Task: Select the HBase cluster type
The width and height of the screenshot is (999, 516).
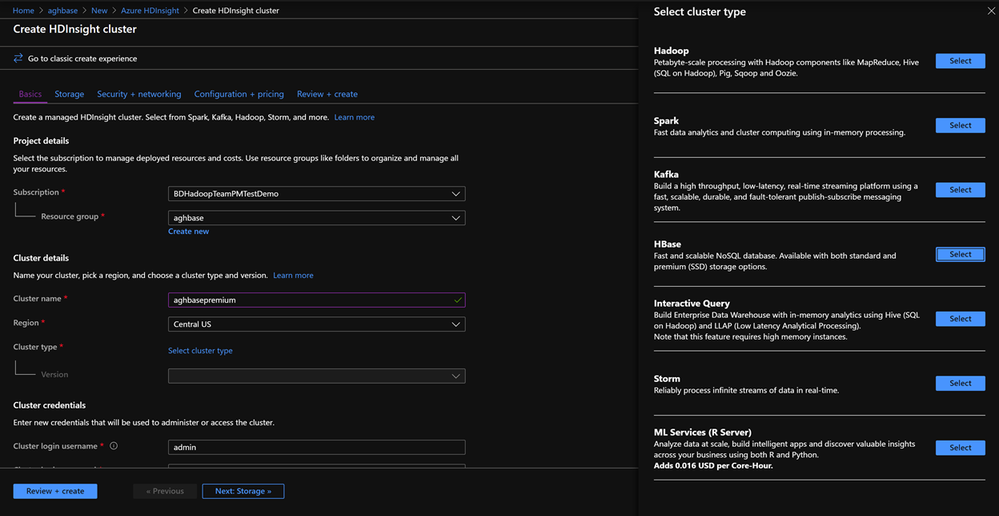Action: coord(960,254)
